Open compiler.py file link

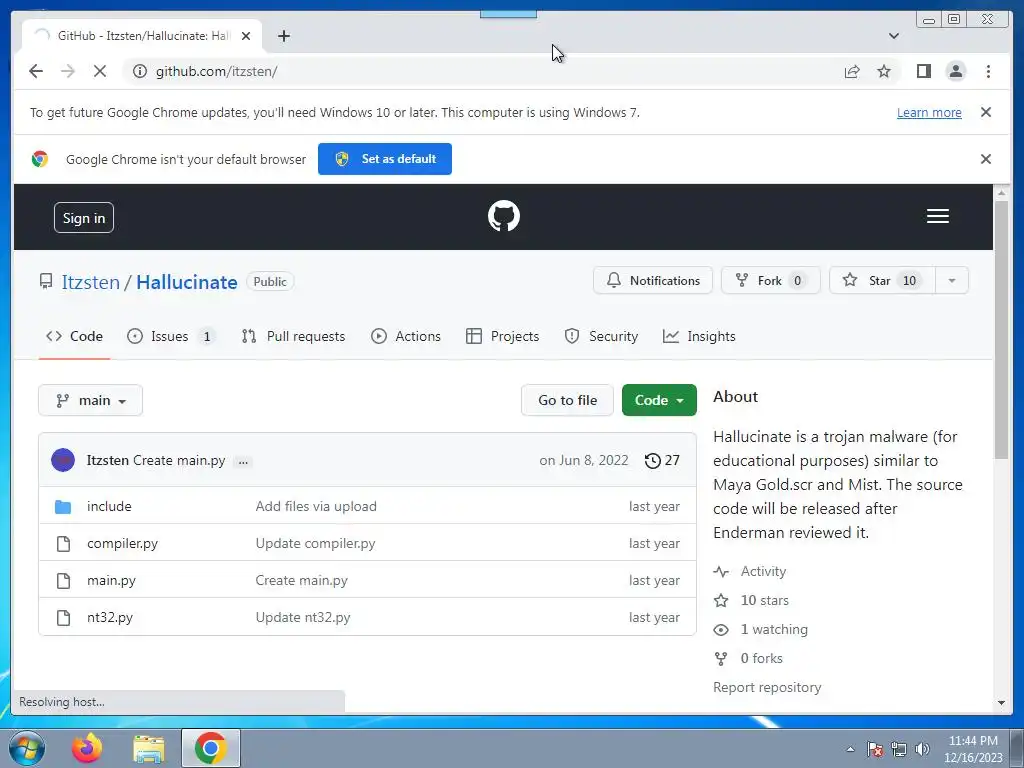(x=122, y=544)
